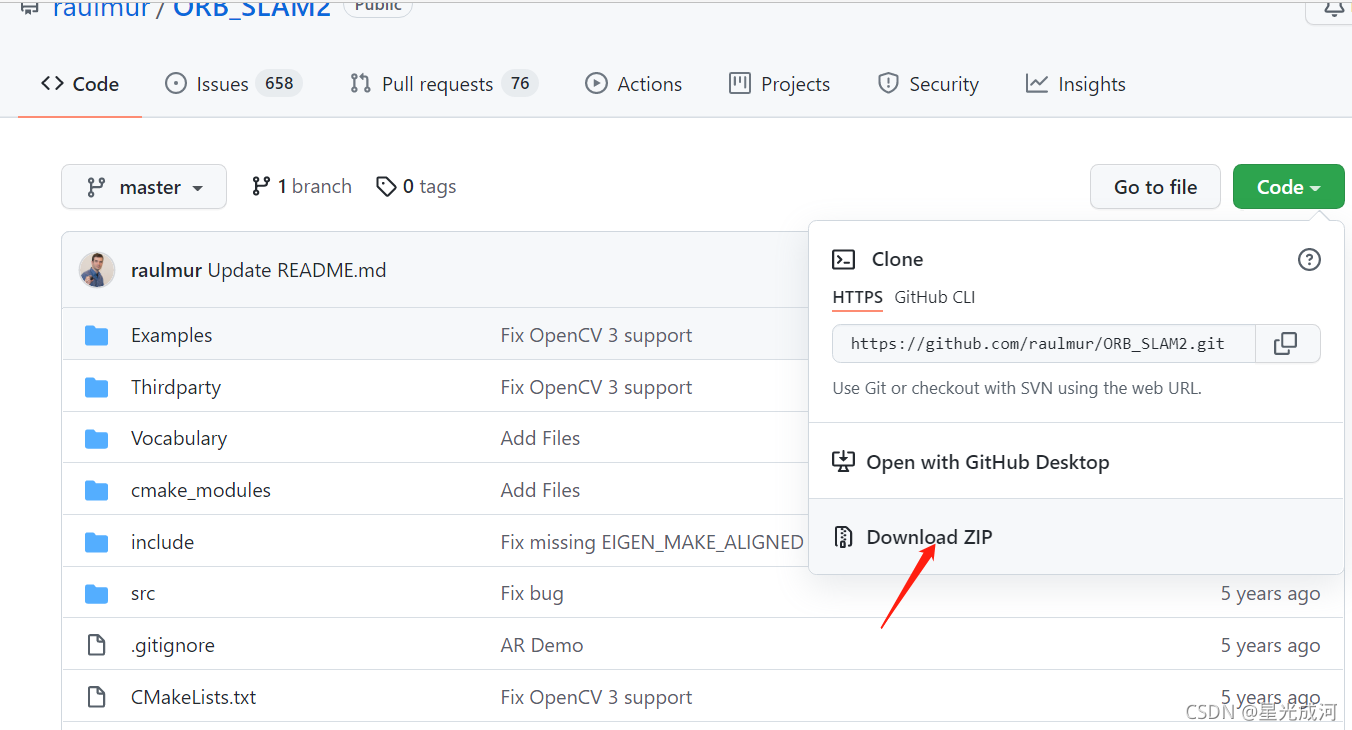Open the Security tab
The height and width of the screenshot is (730, 1352).
tap(928, 84)
